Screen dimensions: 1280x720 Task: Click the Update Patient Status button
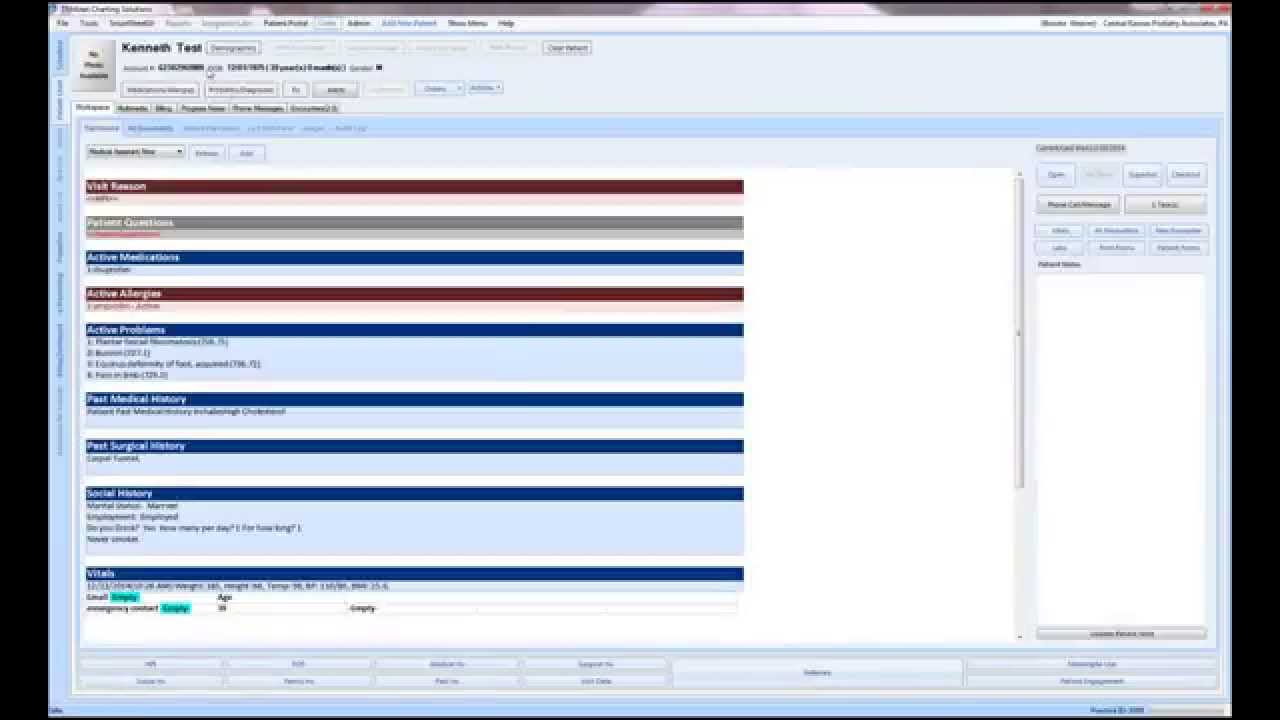pyautogui.click(x=1121, y=634)
